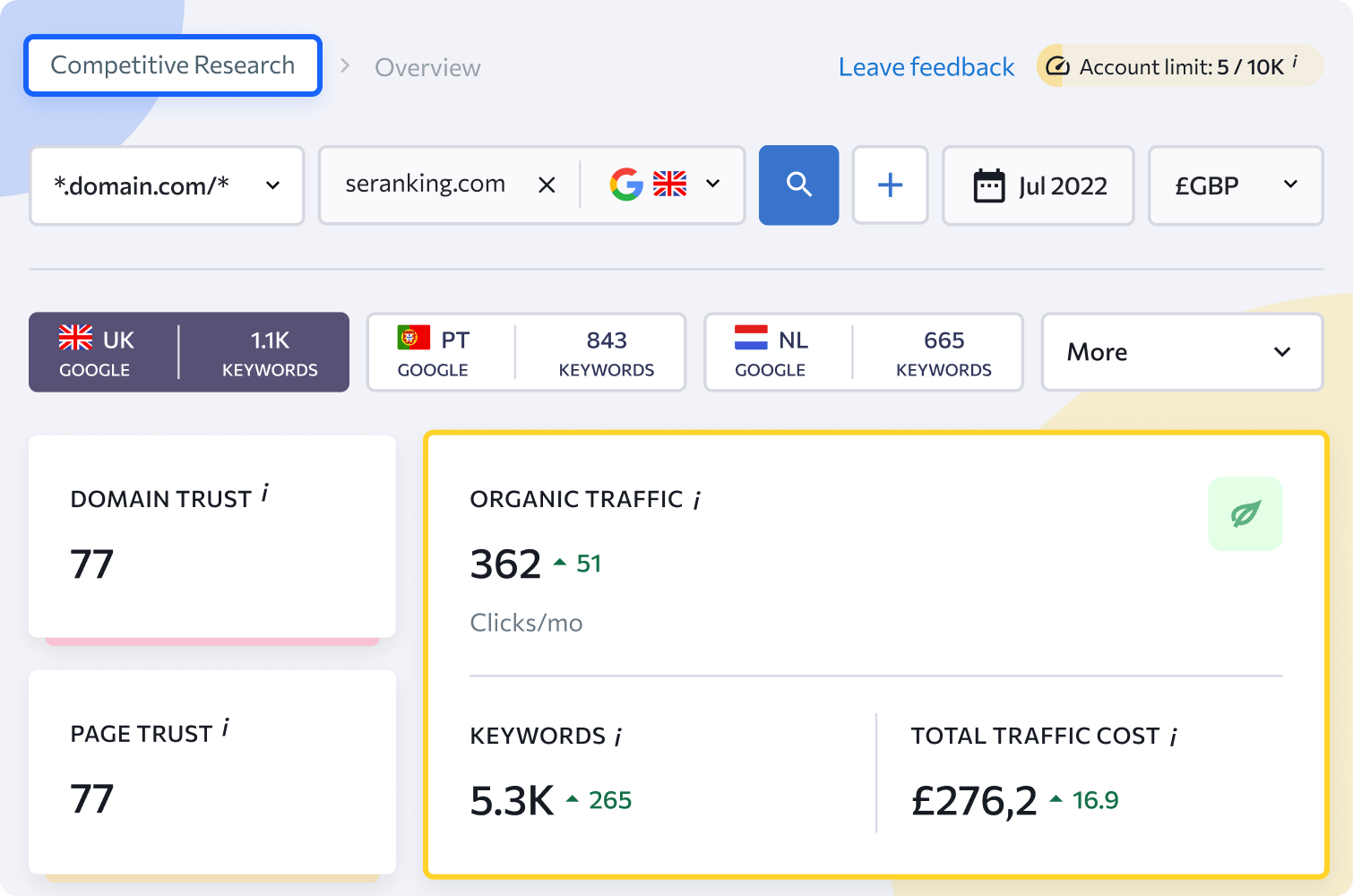Click the traffic cost value £276,2
The image size is (1353, 896).
coord(974,801)
